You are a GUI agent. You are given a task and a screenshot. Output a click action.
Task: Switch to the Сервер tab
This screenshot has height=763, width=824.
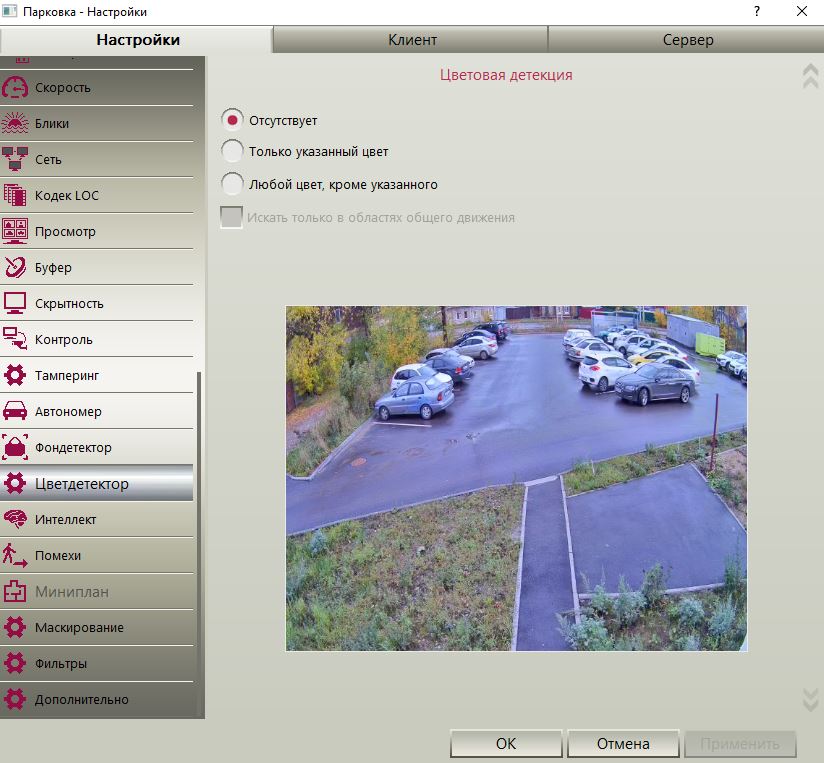tap(687, 40)
